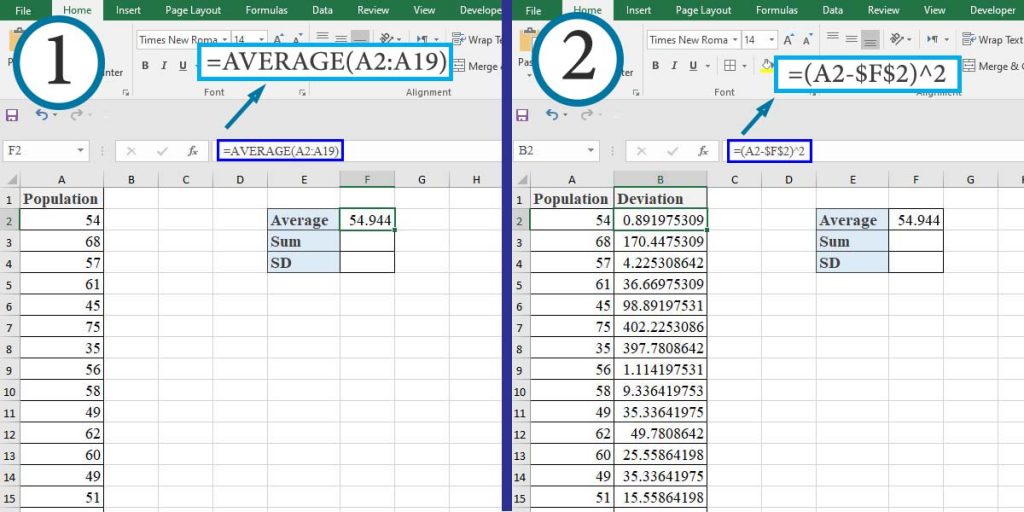Image resolution: width=1024 pixels, height=512 pixels.
Task: Open Undo history dropdown in right window
Action: pos(566,115)
